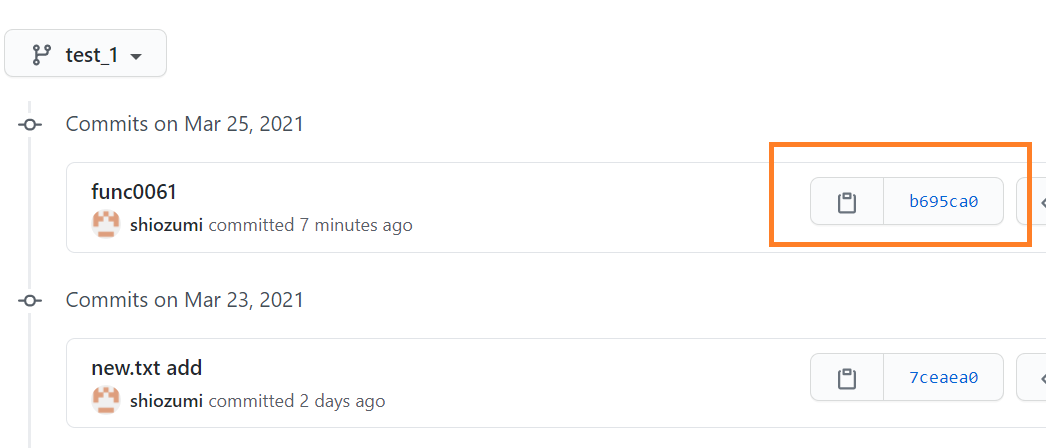Click the commit node icon for Mar 23
Screen dimensions: 1046x448
coord(30,301)
